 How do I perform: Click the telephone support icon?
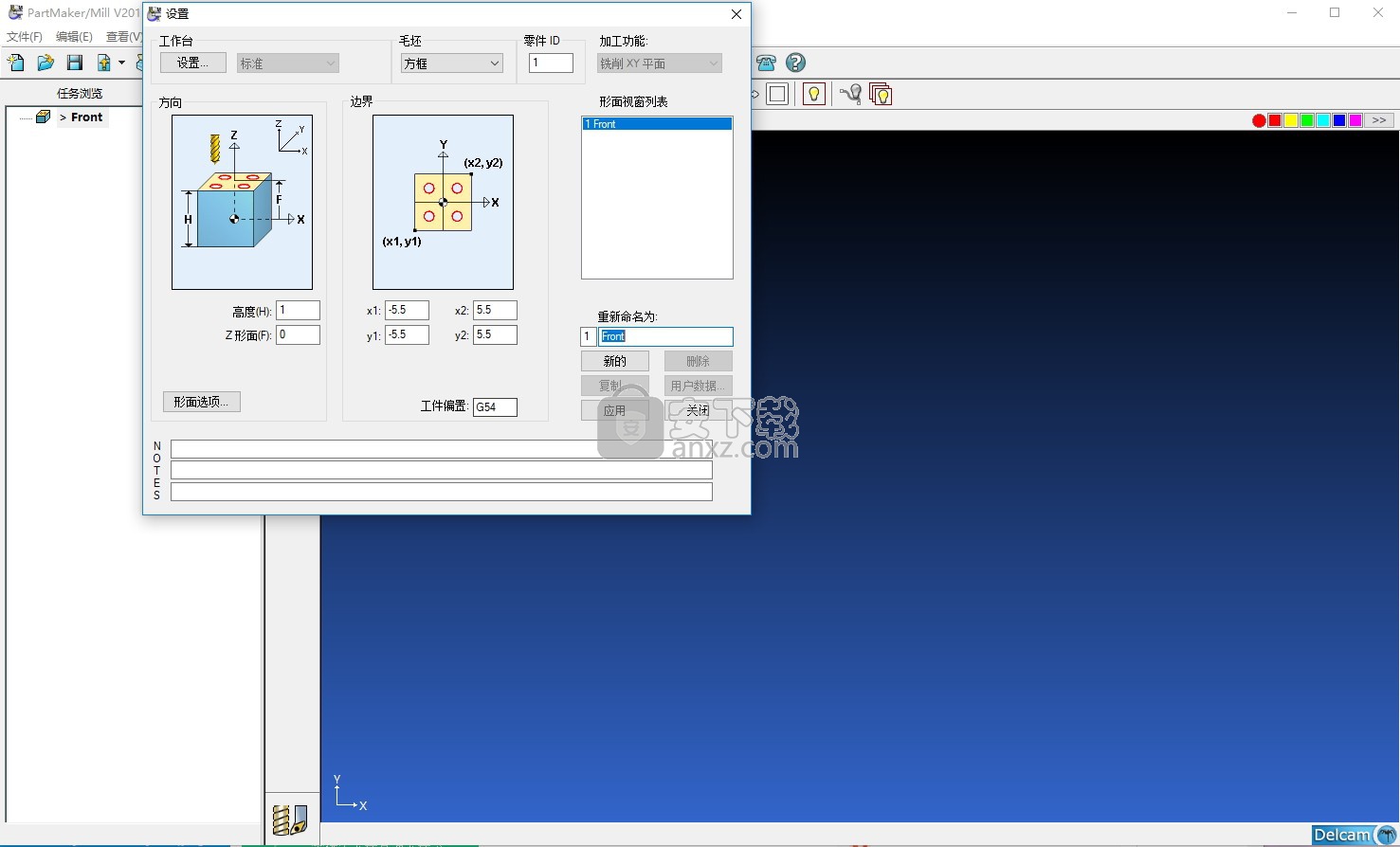[767, 63]
